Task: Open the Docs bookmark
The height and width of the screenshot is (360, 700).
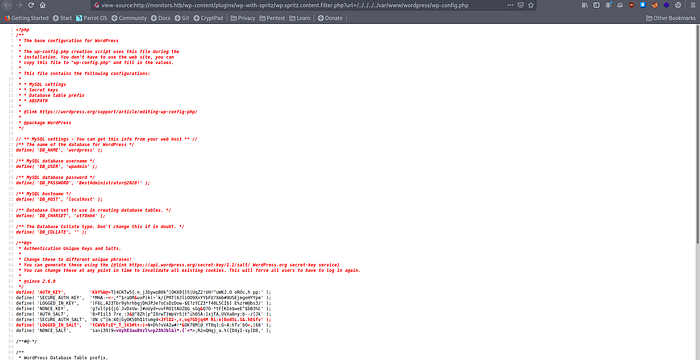Action: coord(160,18)
